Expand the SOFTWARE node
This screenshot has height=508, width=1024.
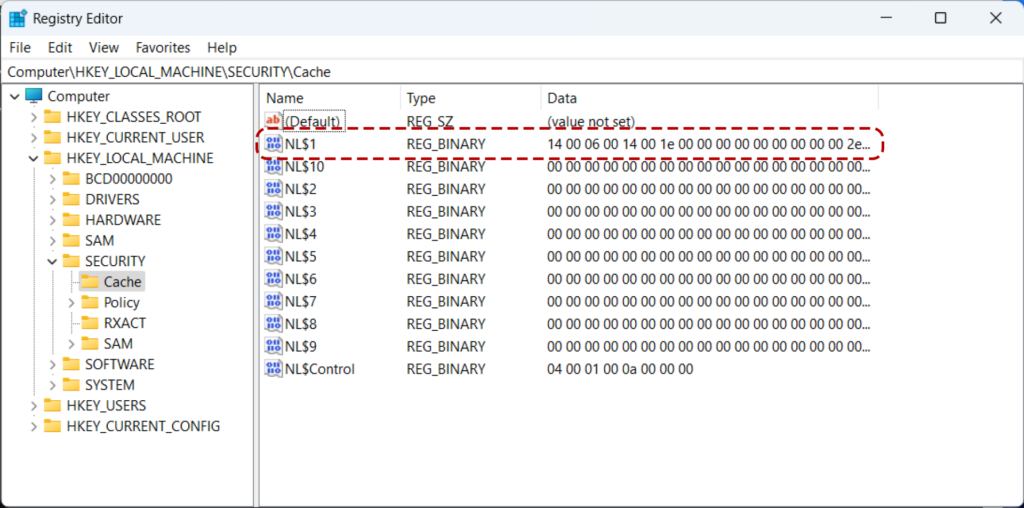[x=52, y=364]
